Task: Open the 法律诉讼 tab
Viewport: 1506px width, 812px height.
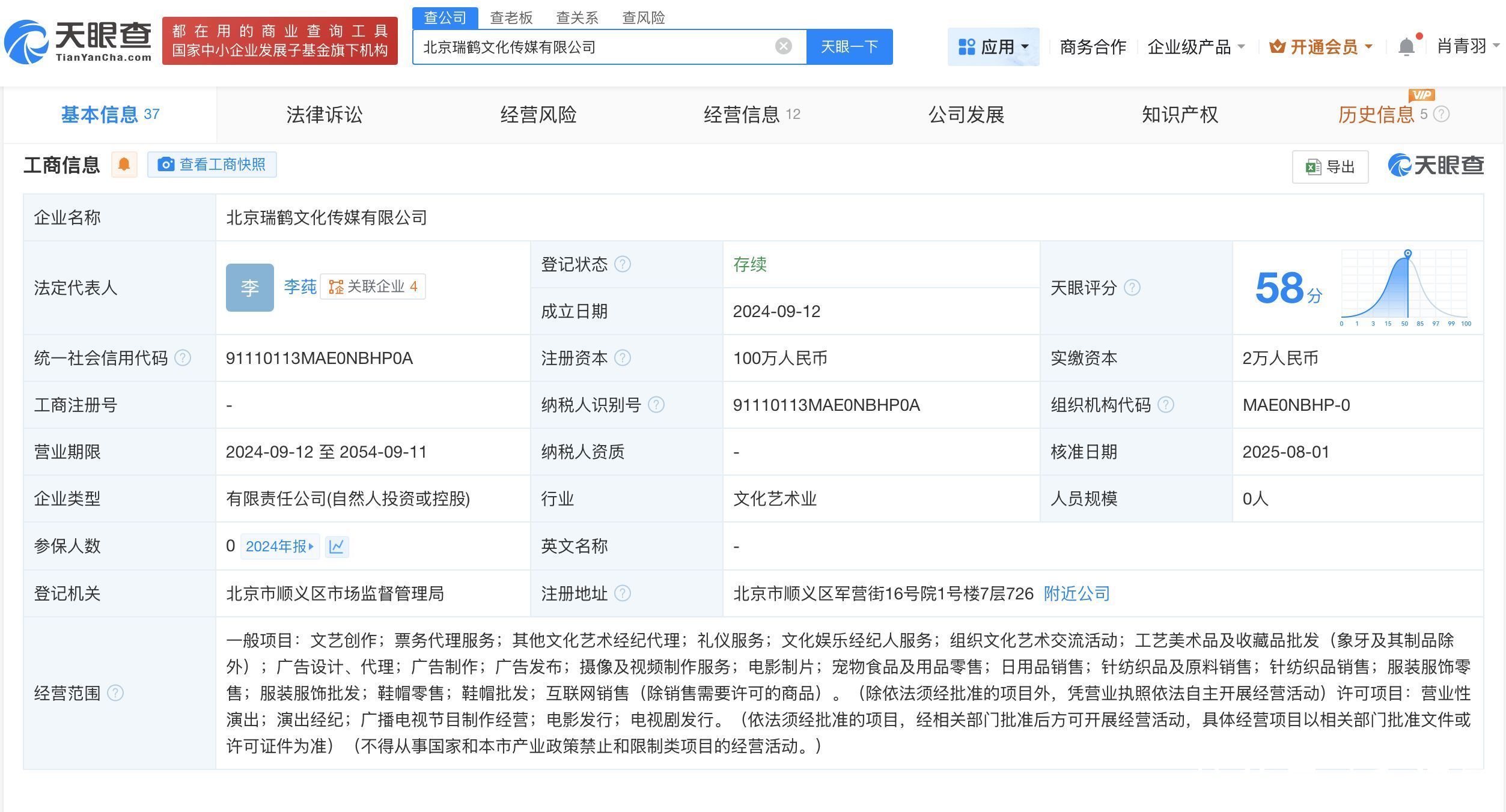Action: point(325,114)
